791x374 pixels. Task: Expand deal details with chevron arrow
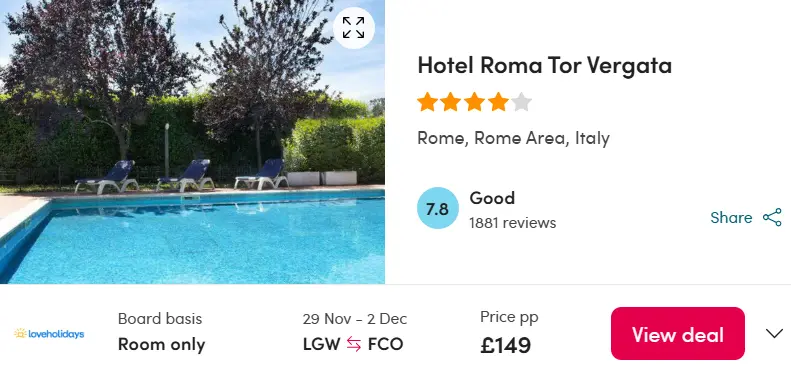coord(774,334)
